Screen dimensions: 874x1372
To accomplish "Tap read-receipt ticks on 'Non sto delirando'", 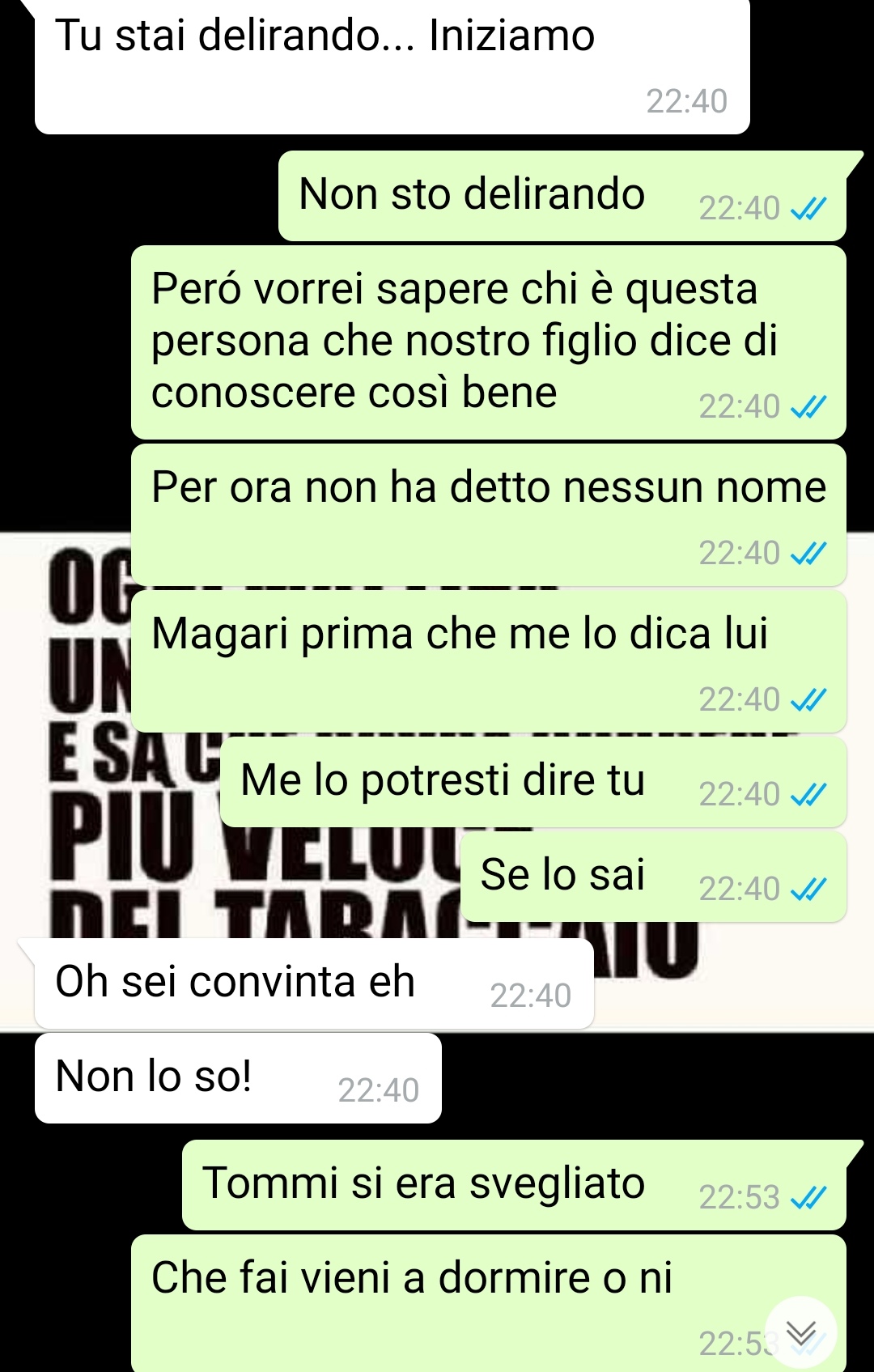I will pos(808,209).
